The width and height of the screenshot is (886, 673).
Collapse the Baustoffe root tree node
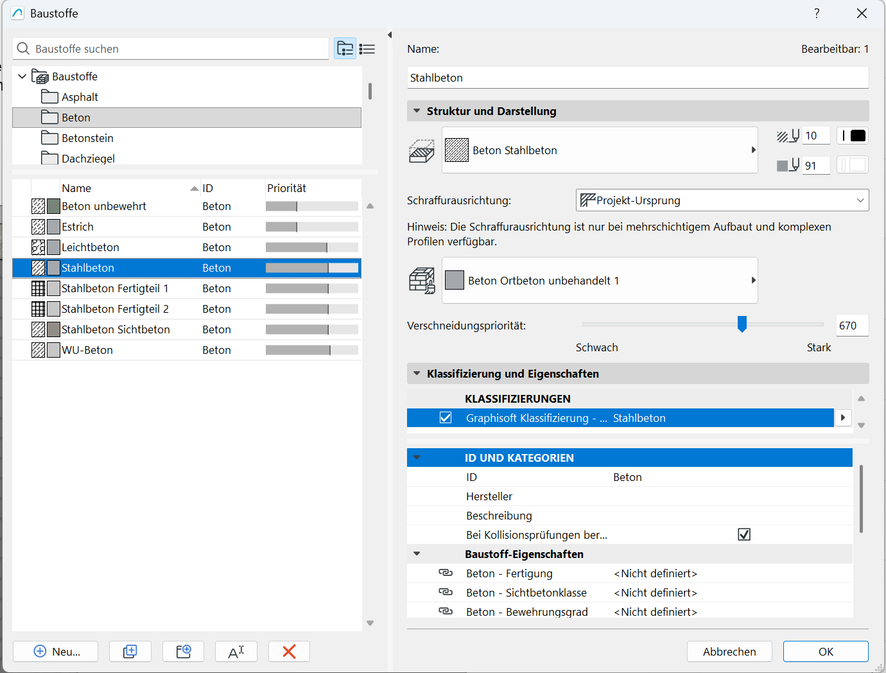22,76
